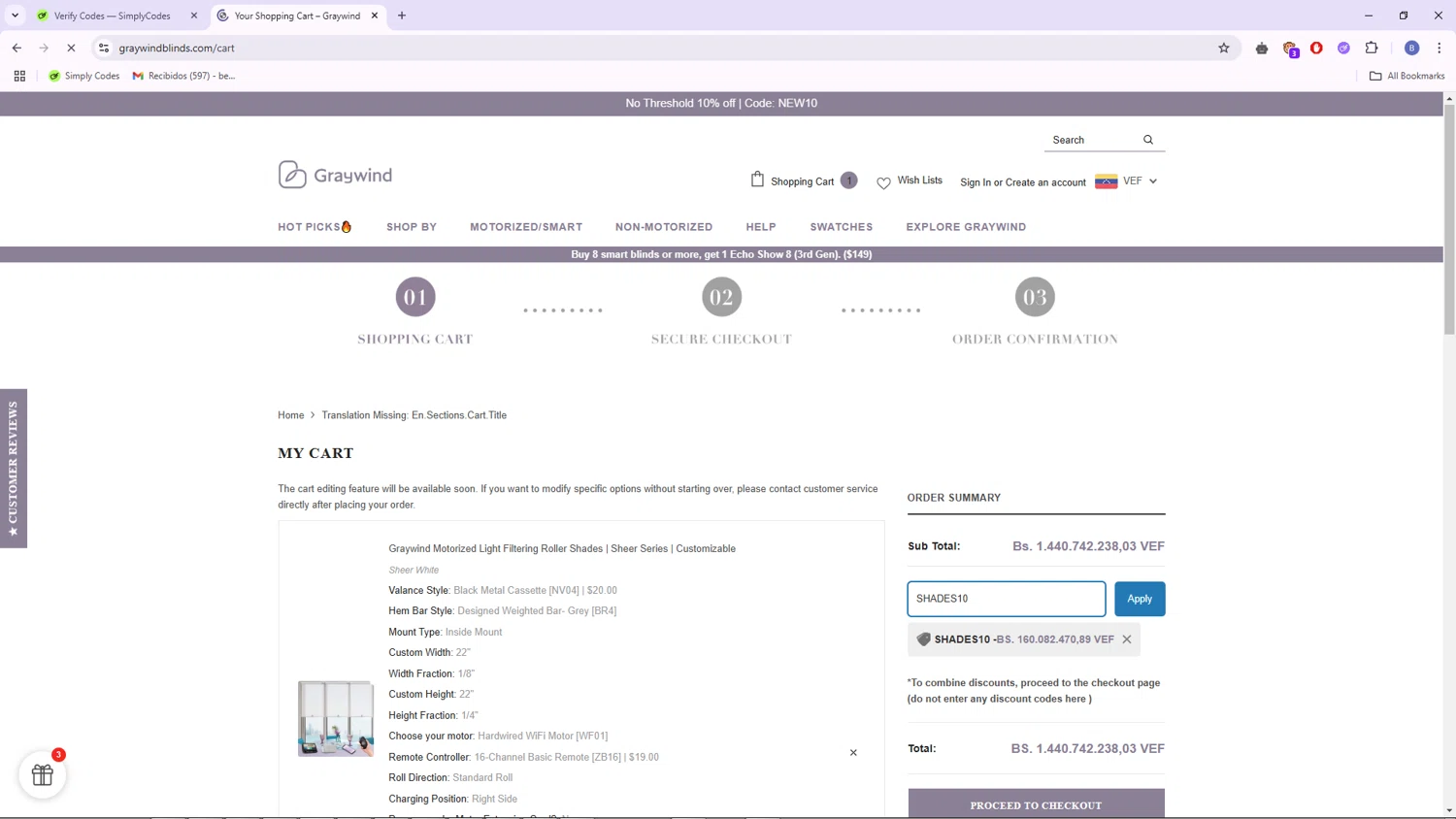
Task: Click the browser back arrow
Action: tap(17, 48)
